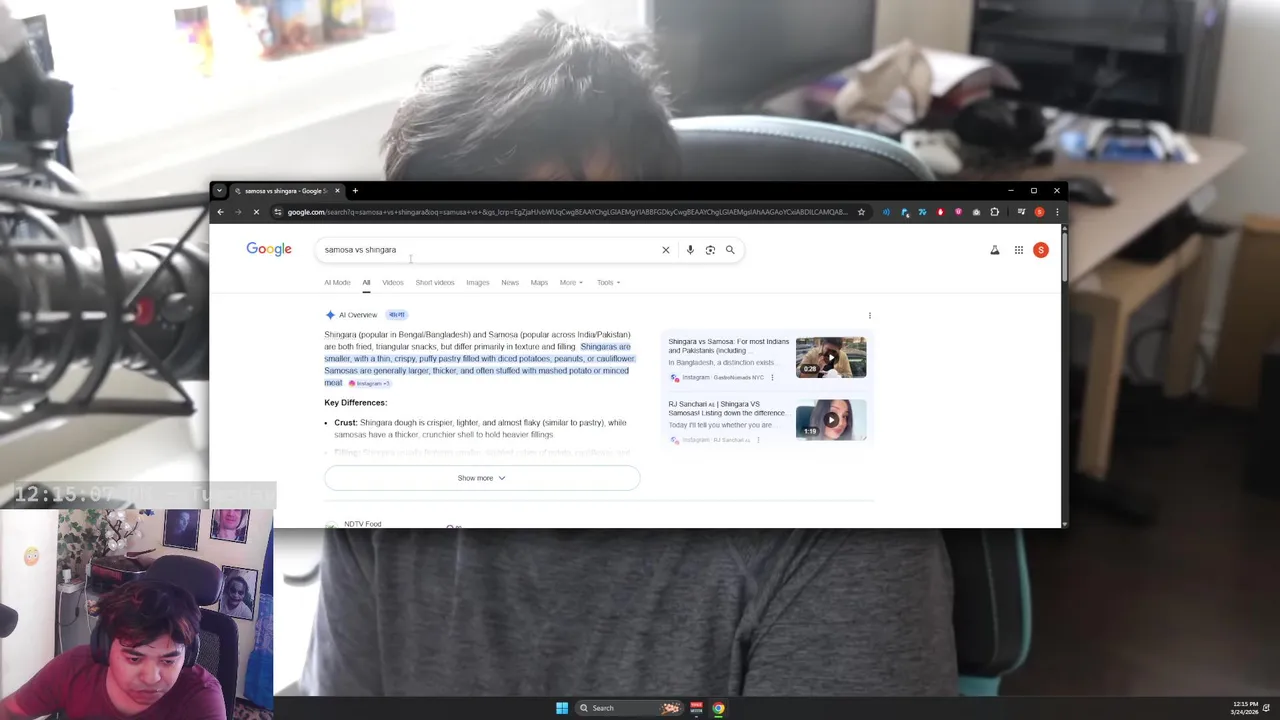1280x720 pixels.
Task: Click the Chrome address bar URL
Action: pyautogui.click(x=567, y=212)
